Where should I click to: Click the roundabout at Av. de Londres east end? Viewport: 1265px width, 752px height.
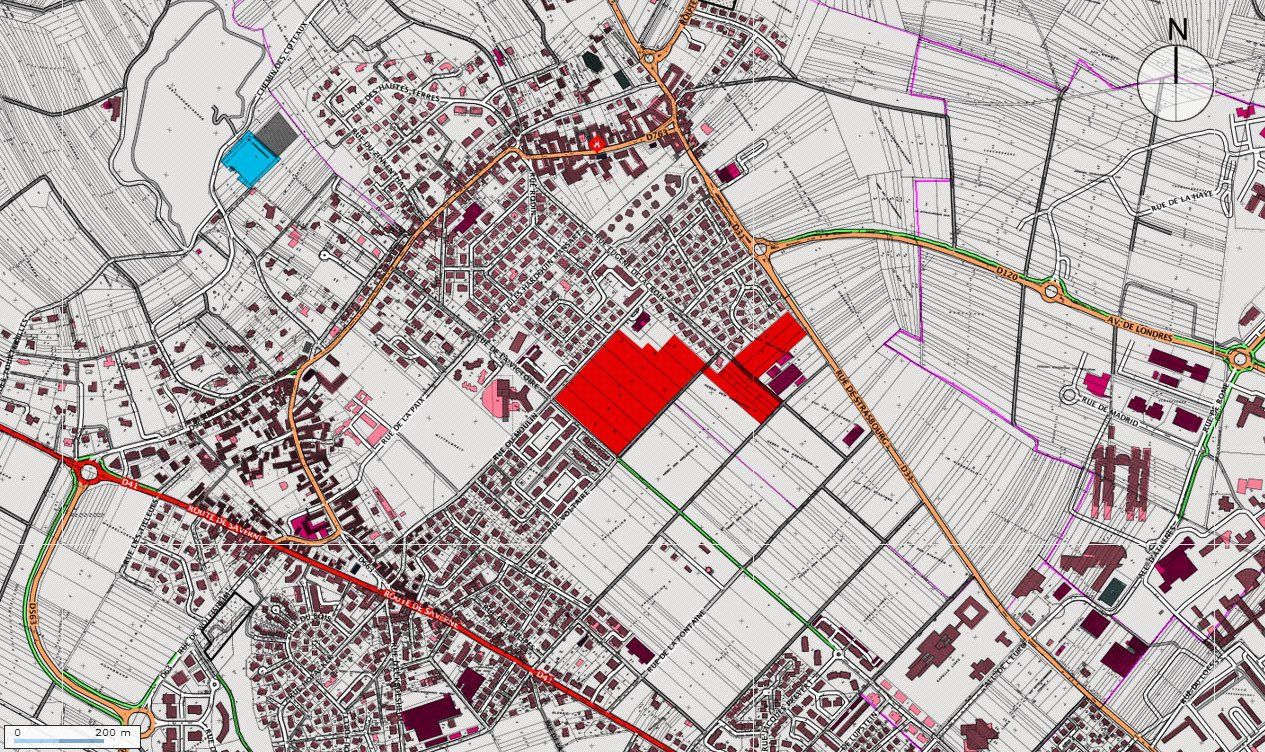(x=1240, y=359)
